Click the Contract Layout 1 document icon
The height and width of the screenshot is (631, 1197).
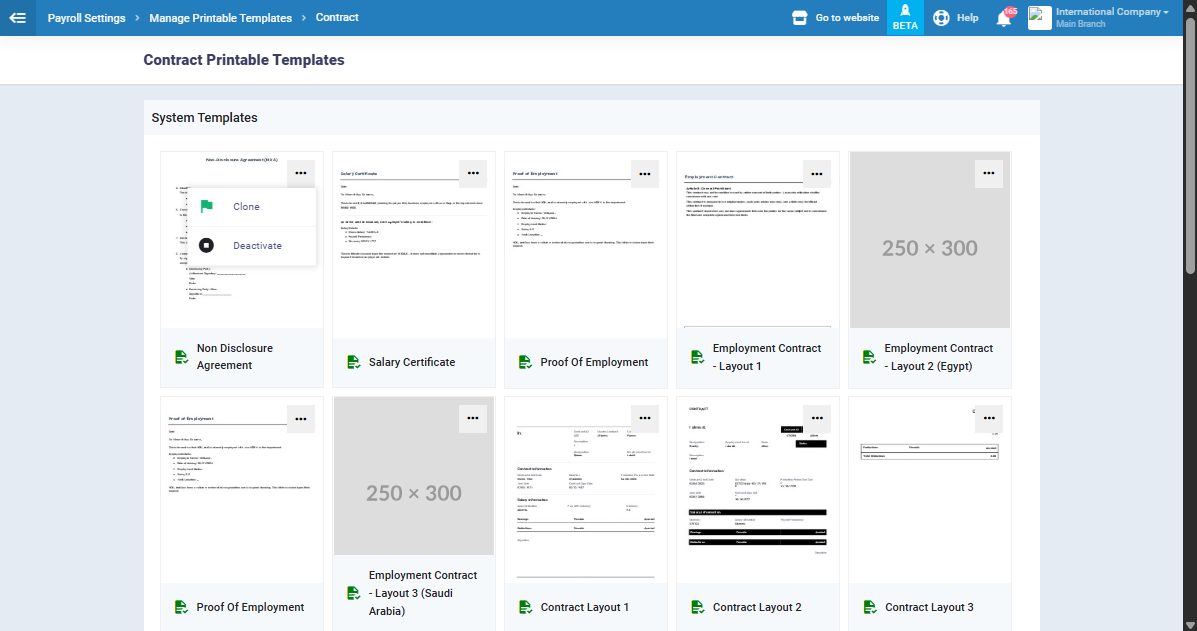[x=526, y=607]
